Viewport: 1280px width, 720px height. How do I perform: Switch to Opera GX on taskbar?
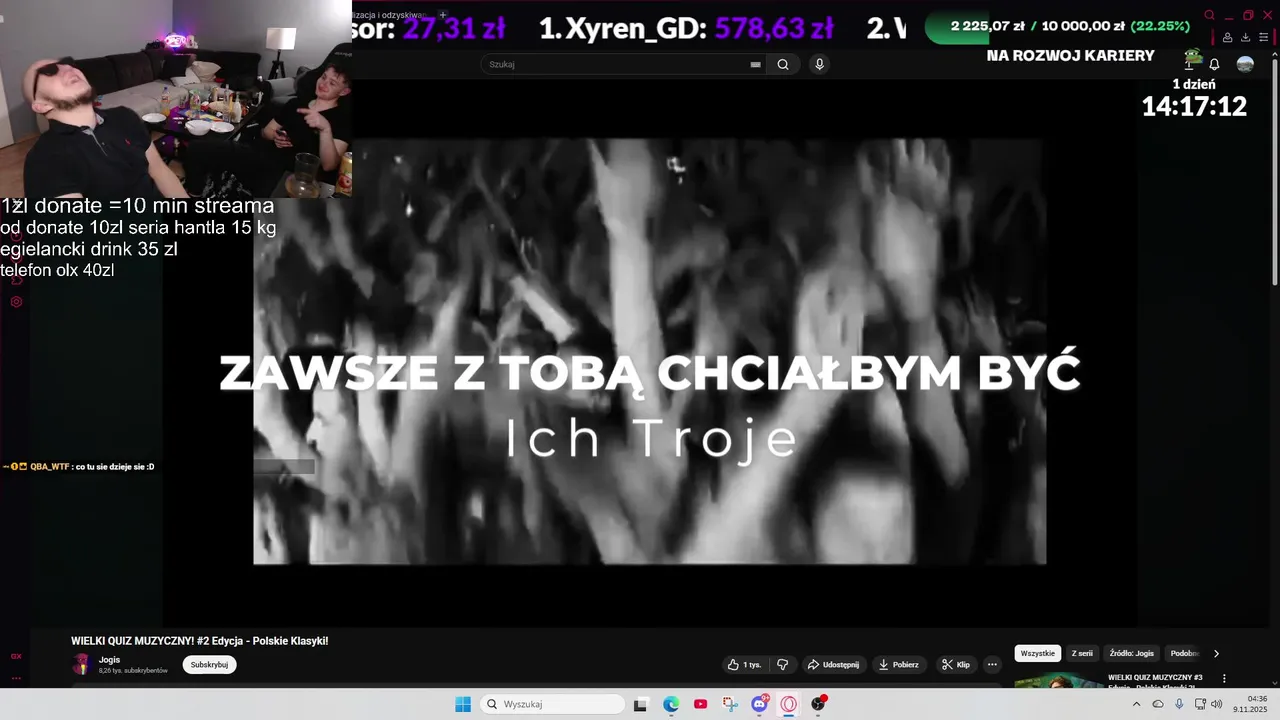(x=789, y=704)
